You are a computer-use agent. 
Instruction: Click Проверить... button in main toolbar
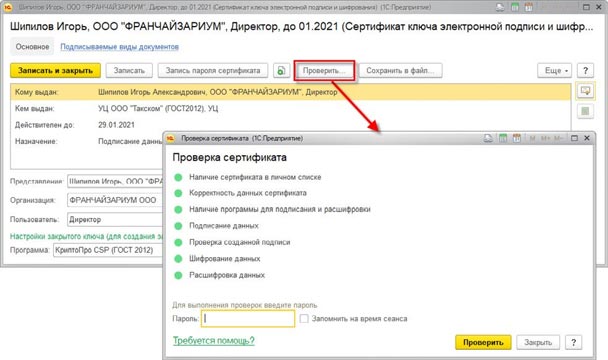click(x=324, y=71)
